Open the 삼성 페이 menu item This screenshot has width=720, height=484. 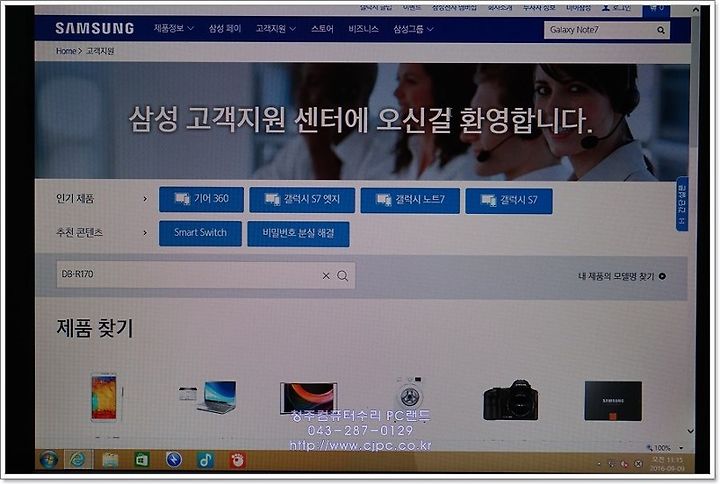(225, 28)
